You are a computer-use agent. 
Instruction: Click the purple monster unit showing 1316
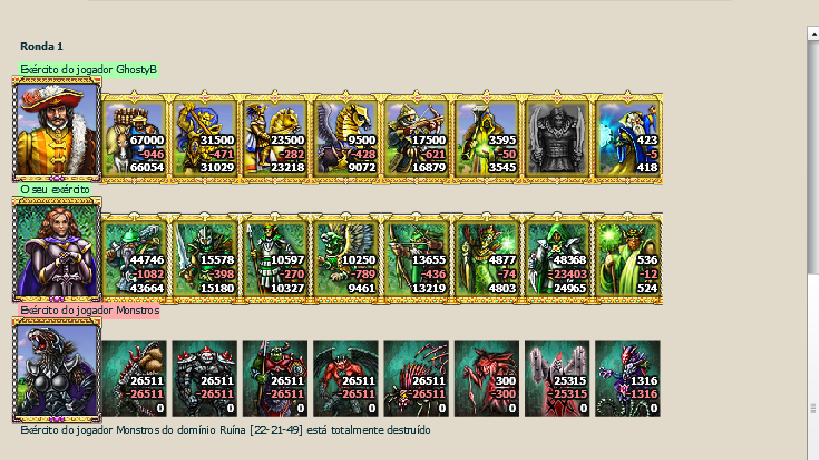(628, 379)
